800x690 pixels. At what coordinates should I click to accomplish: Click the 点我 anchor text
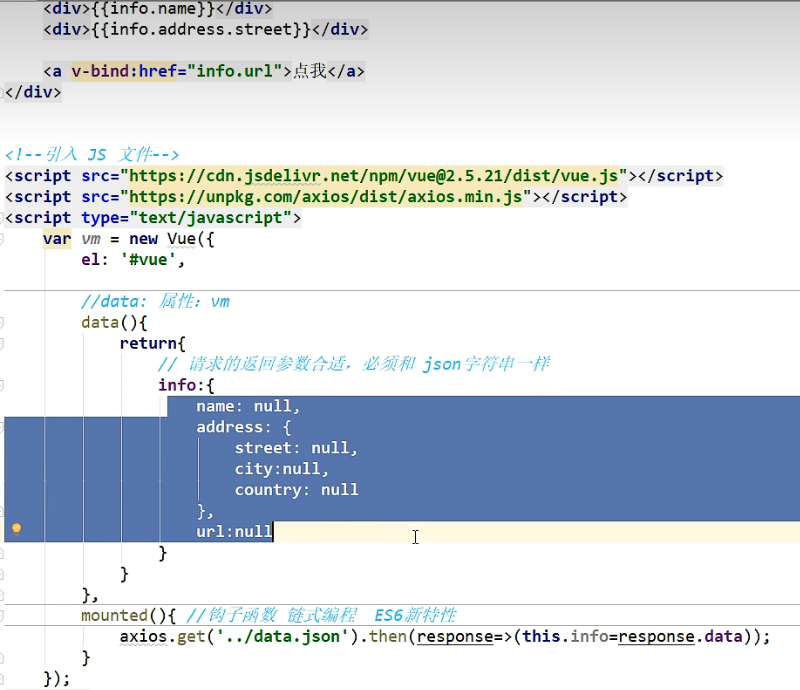point(310,71)
